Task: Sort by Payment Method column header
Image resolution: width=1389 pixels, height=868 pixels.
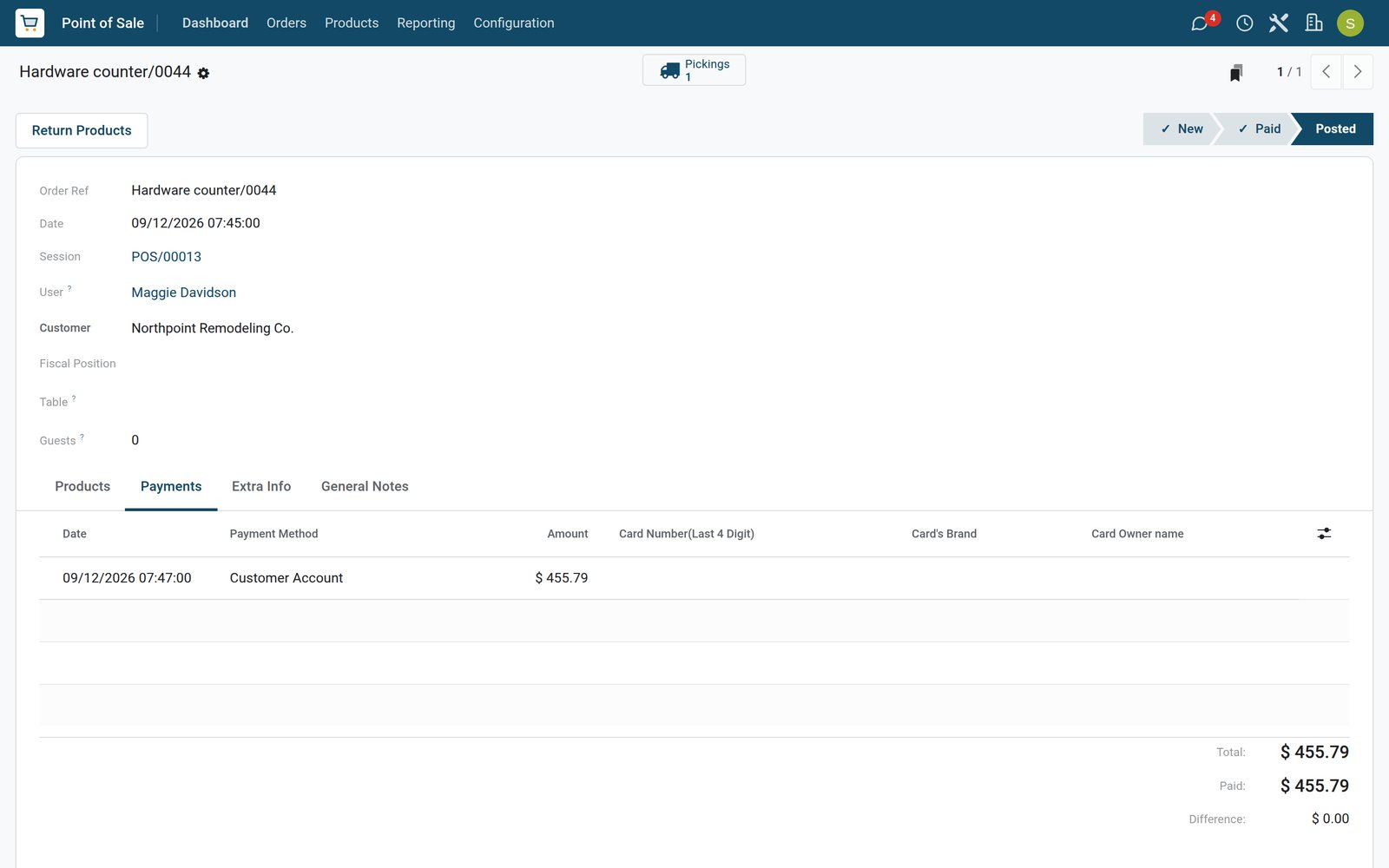Action: tap(273, 534)
